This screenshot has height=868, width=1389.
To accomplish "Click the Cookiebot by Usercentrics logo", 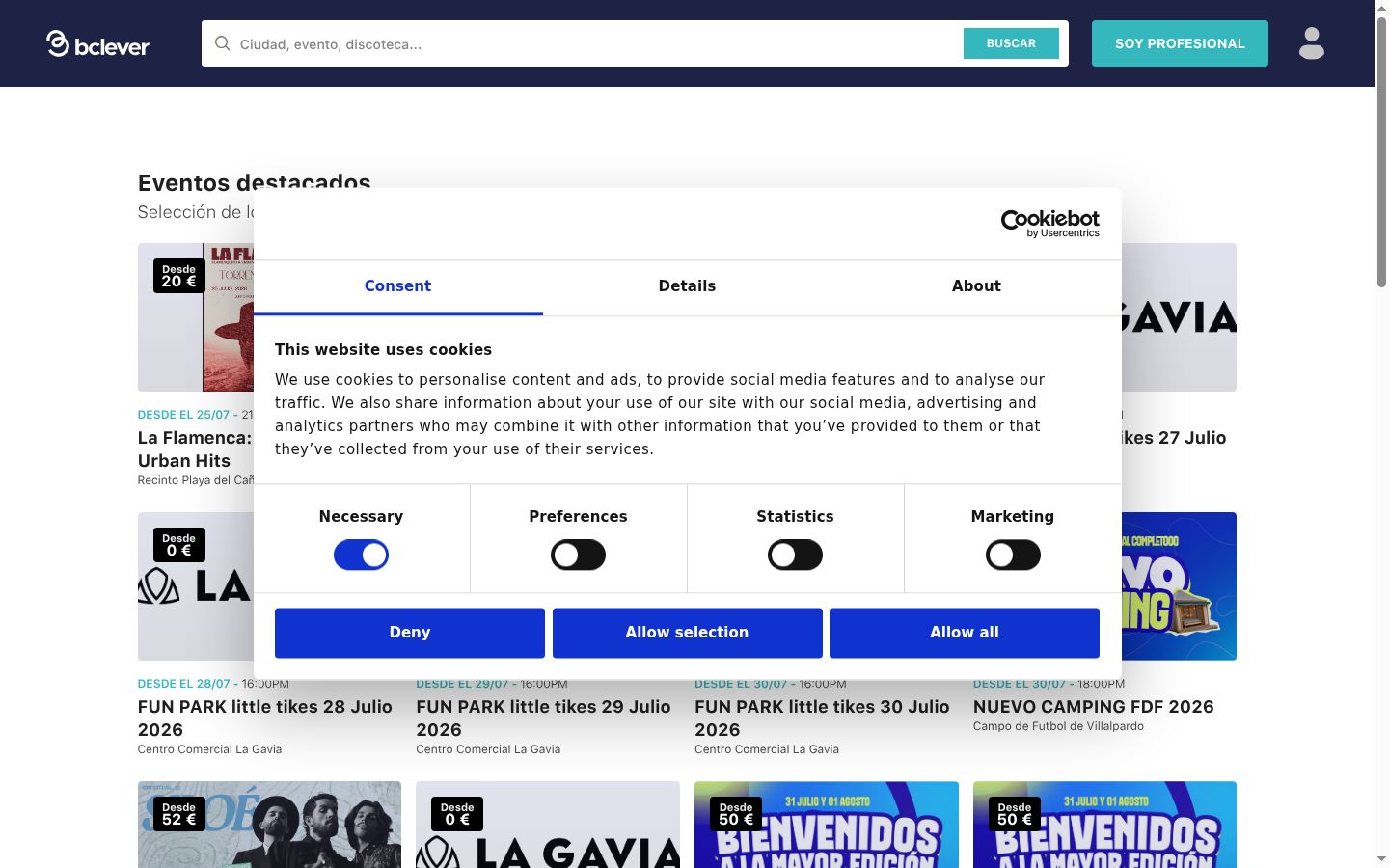I will (x=1050, y=224).
